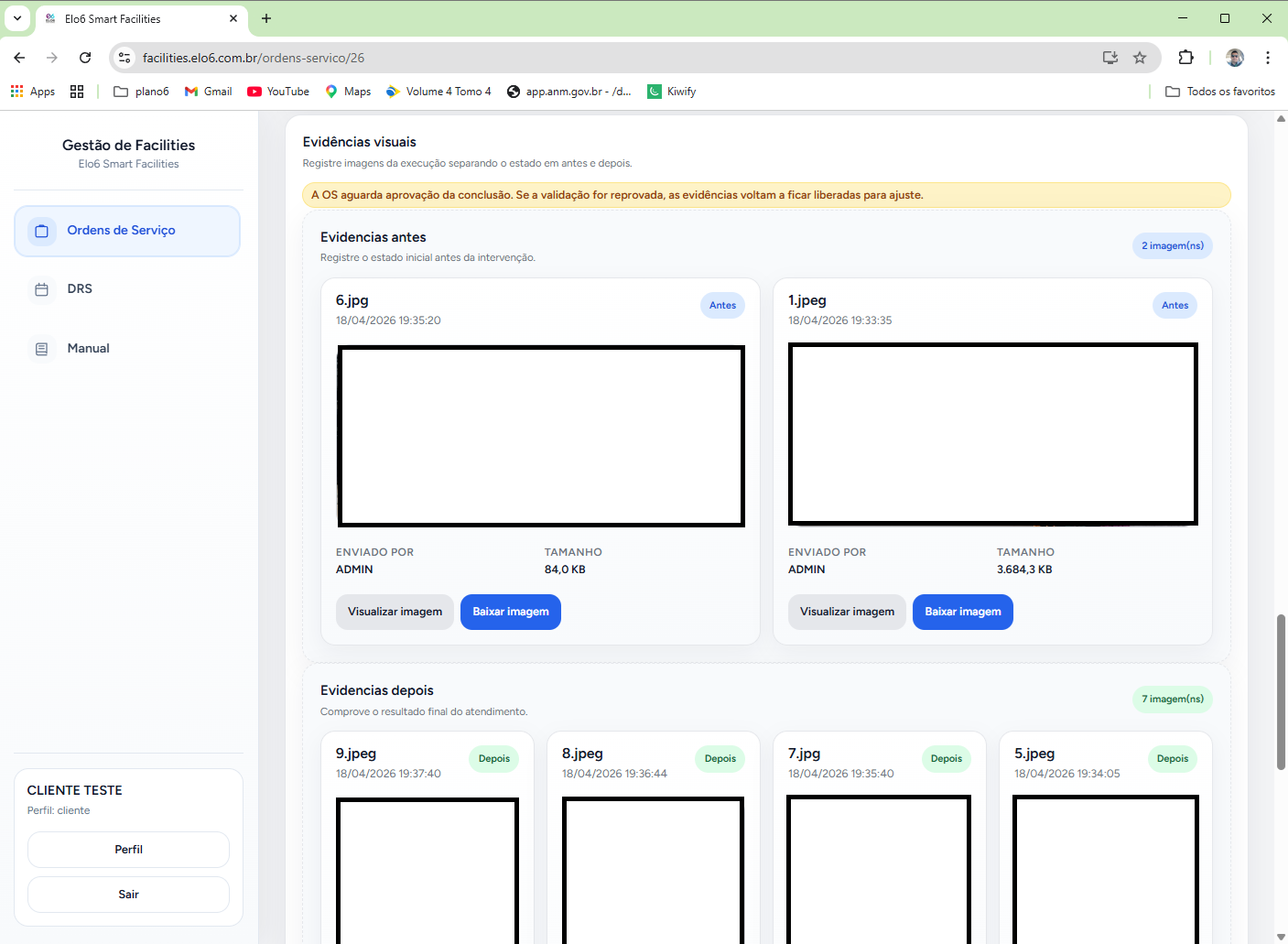Open Maps bookmark
The image size is (1288, 944).
[348, 92]
